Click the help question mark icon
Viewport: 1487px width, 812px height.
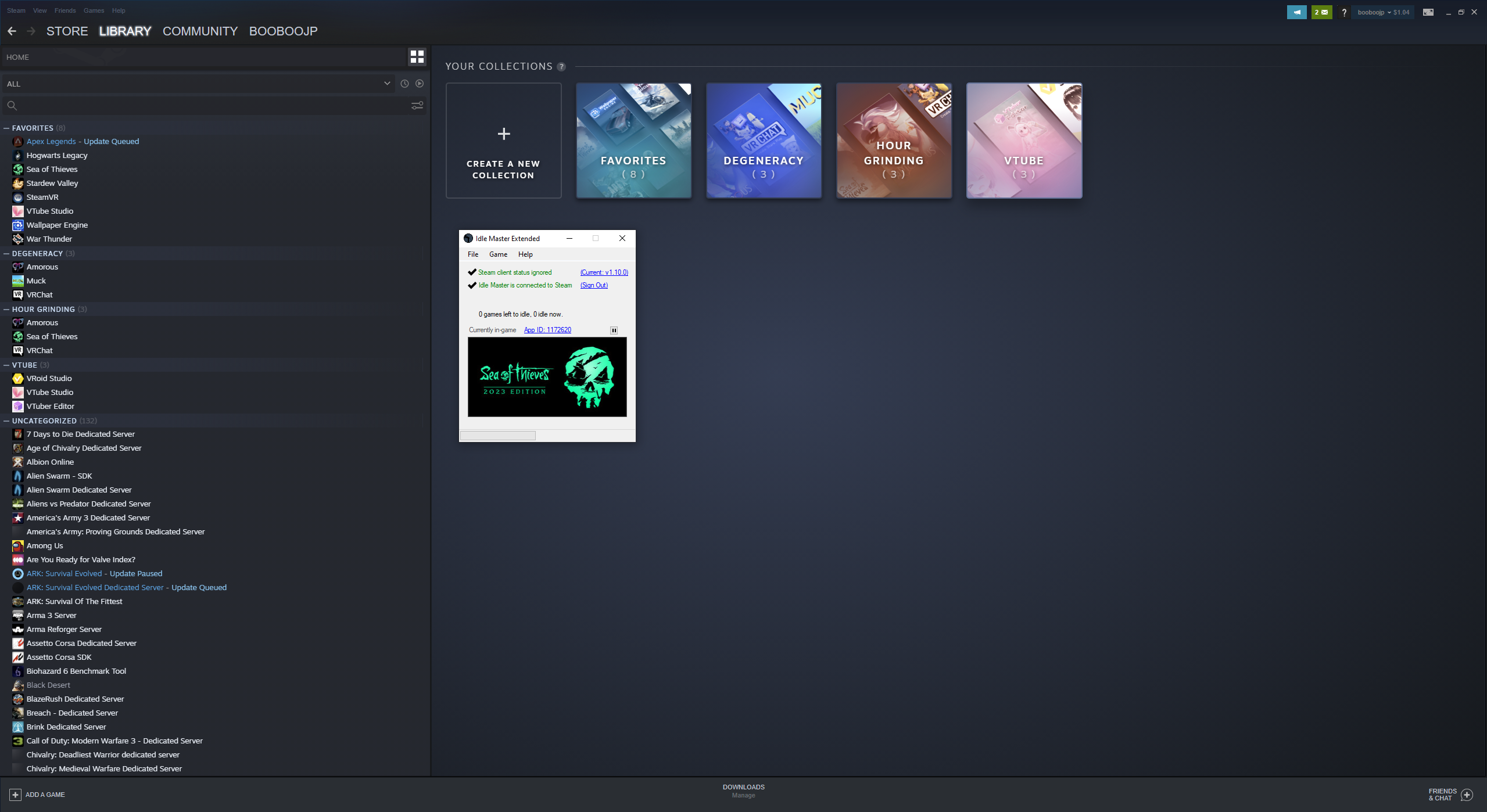pos(1344,12)
